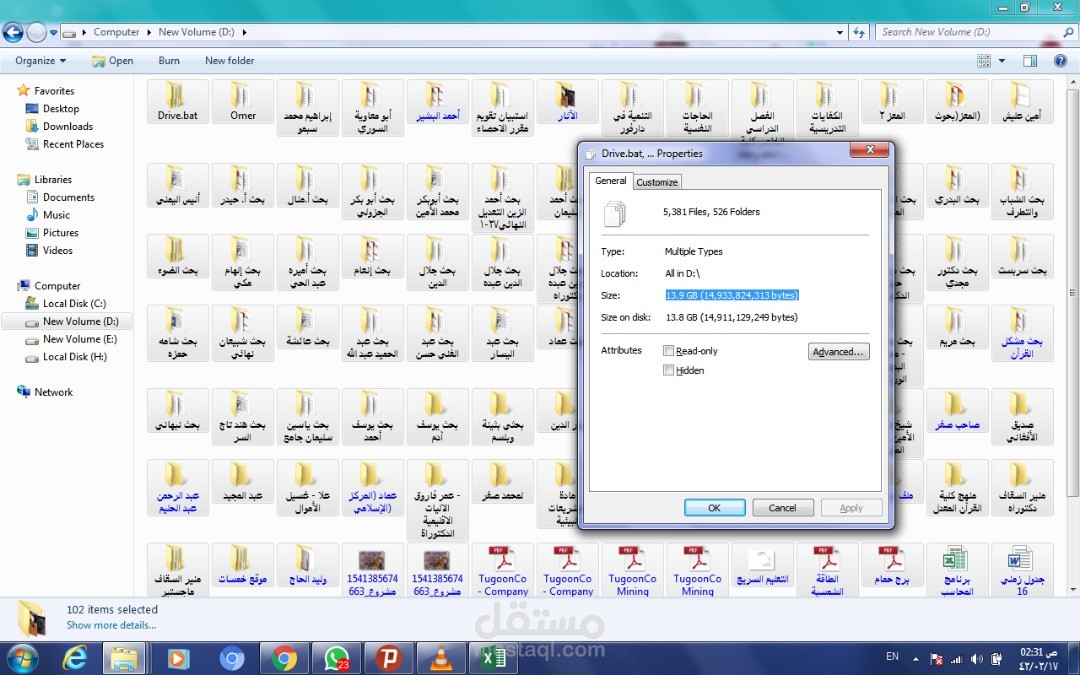
Task: Click Show more details link
Action: click(x=111, y=625)
